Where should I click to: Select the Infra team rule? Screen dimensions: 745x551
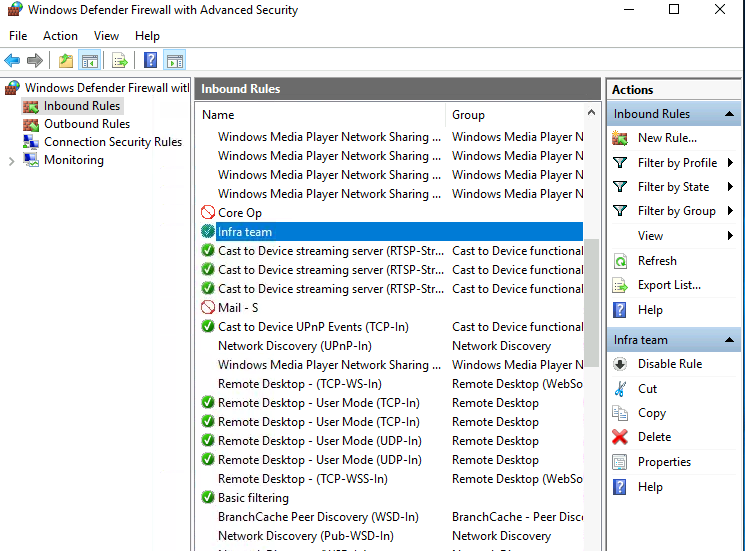391,232
